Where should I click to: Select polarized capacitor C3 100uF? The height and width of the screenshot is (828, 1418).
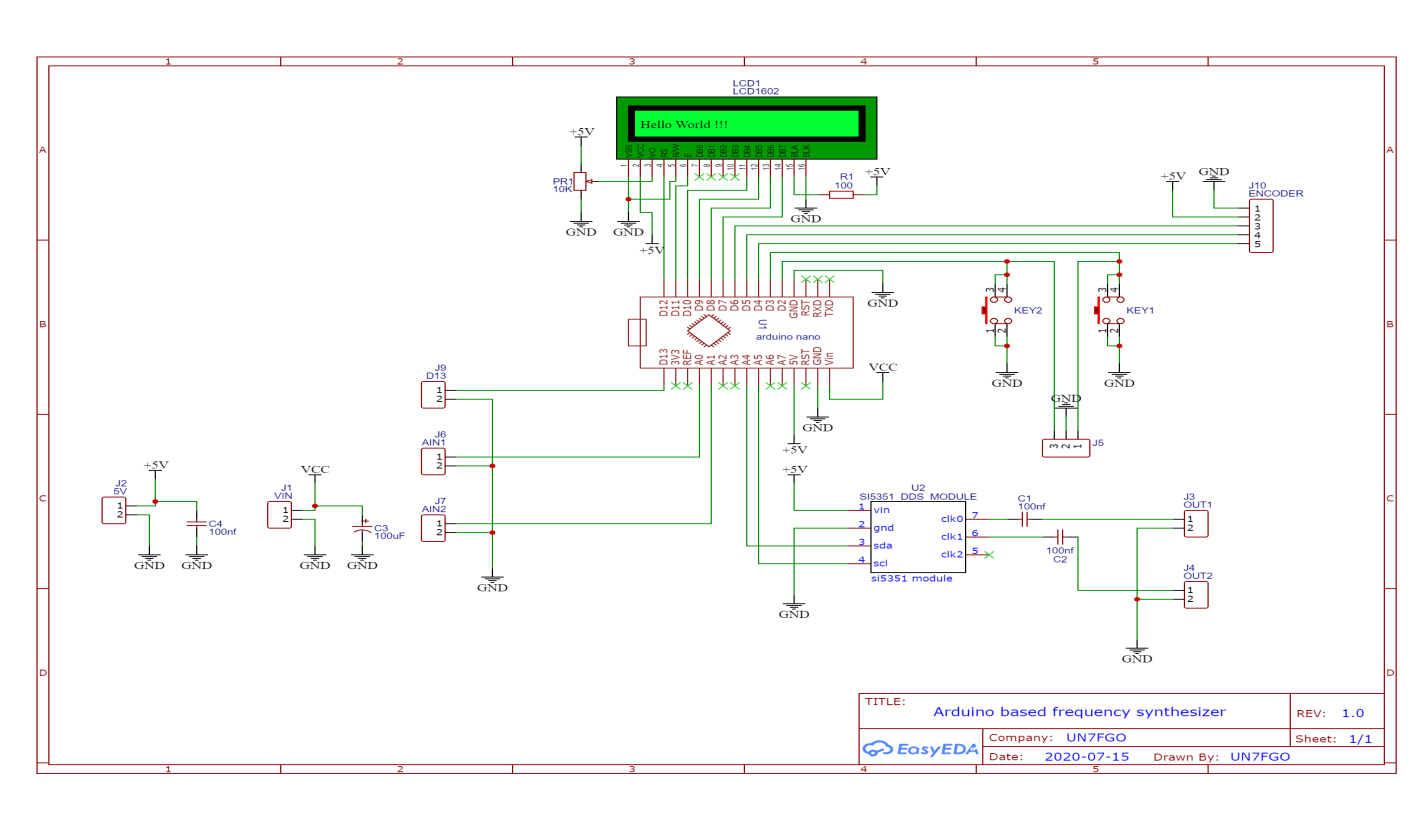(x=362, y=529)
